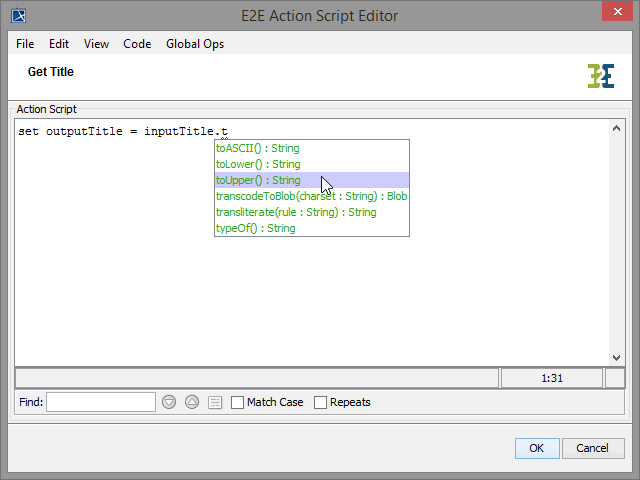Click the find previous up-arrow icon
Viewport: 640px width, 480px height.
tap(192, 402)
